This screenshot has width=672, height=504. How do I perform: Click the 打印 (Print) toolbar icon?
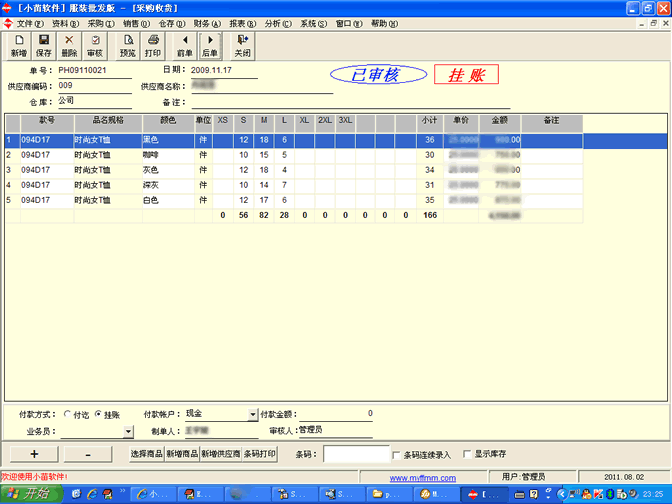(x=153, y=45)
